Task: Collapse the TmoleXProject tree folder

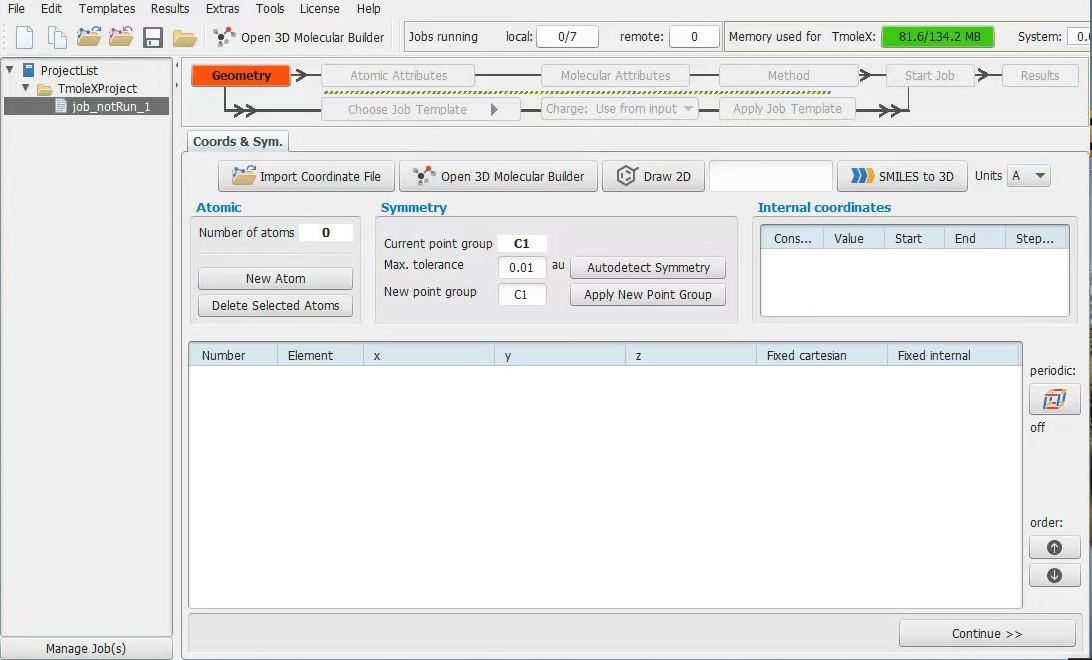Action: pos(26,88)
